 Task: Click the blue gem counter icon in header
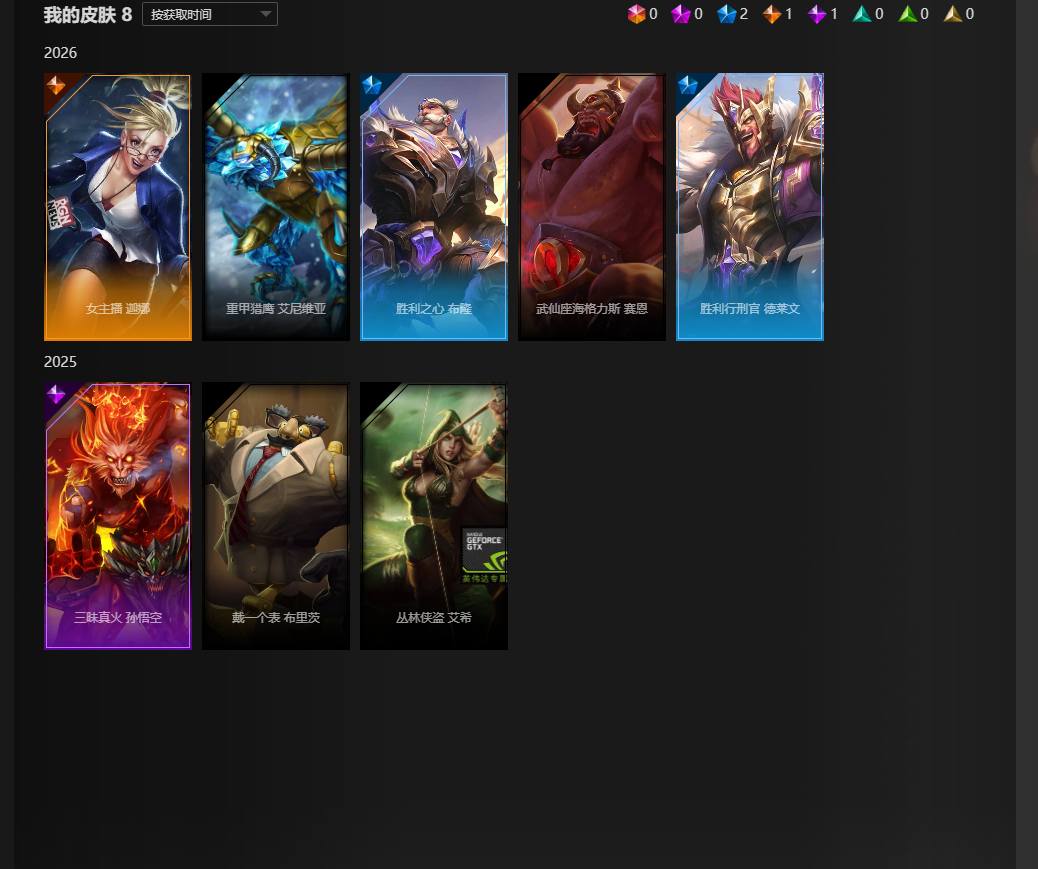tap(727, 14)
